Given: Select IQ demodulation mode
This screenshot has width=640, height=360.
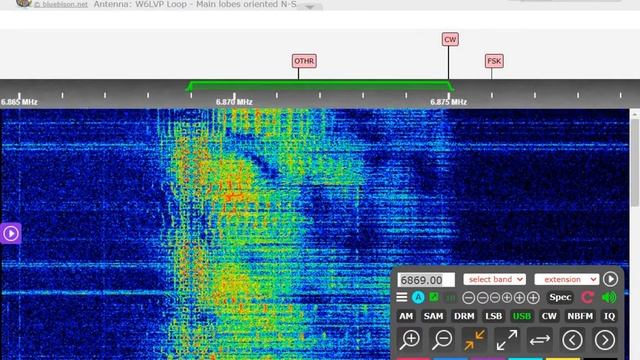Looking at the screenshot, I should (609, 316).
